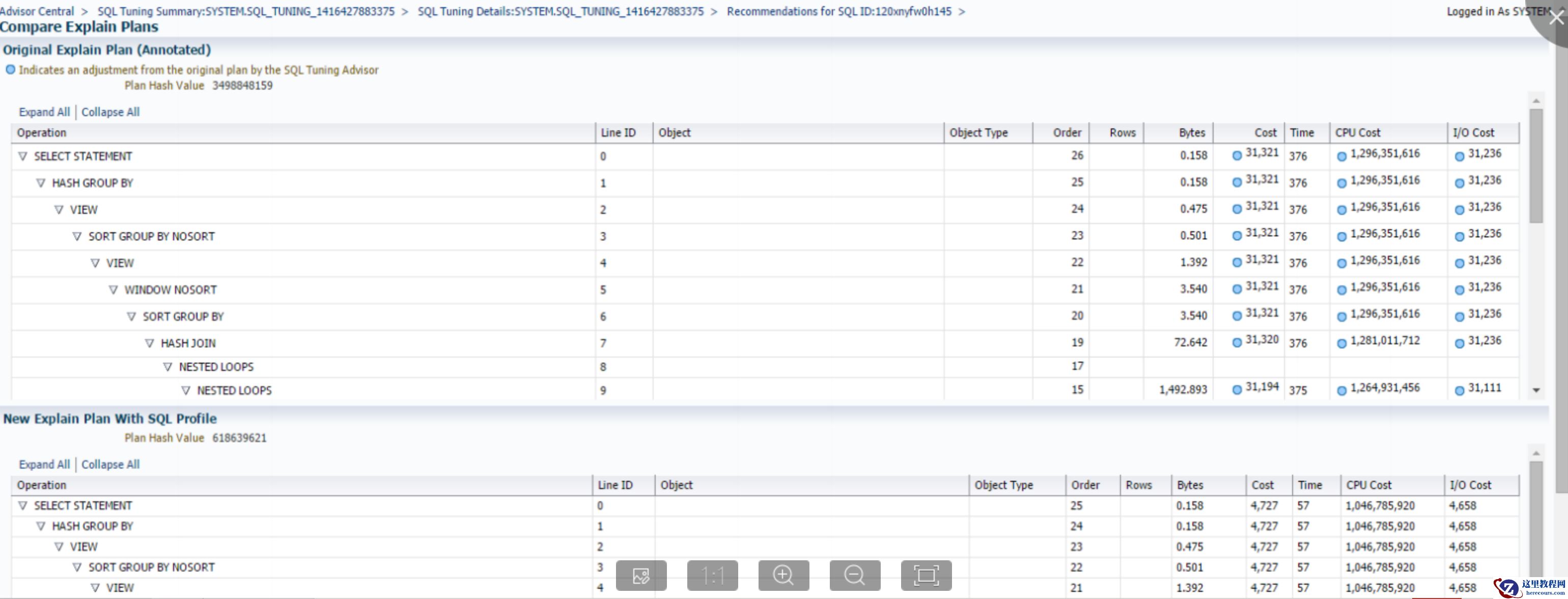Zoom in using the magnifier plus icon
1568x599 pixels.
click(783, 575)
